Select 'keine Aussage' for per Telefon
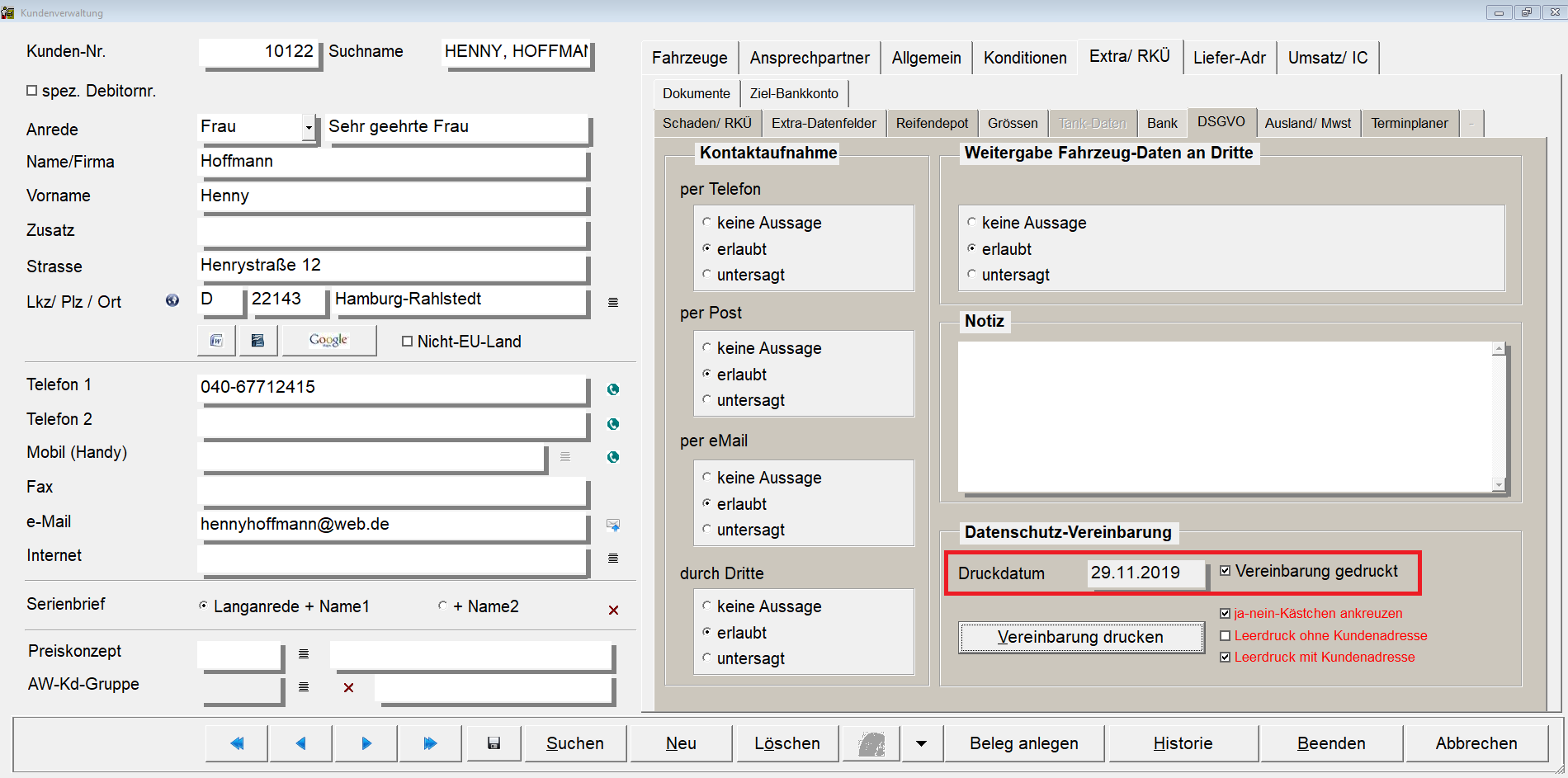This screenshot has width=1568, height=778. tap(707, 222)
